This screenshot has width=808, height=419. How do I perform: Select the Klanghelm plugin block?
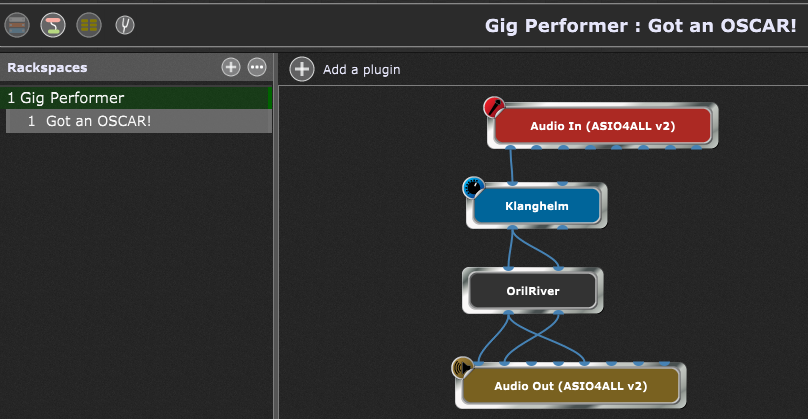pos(536,206)
